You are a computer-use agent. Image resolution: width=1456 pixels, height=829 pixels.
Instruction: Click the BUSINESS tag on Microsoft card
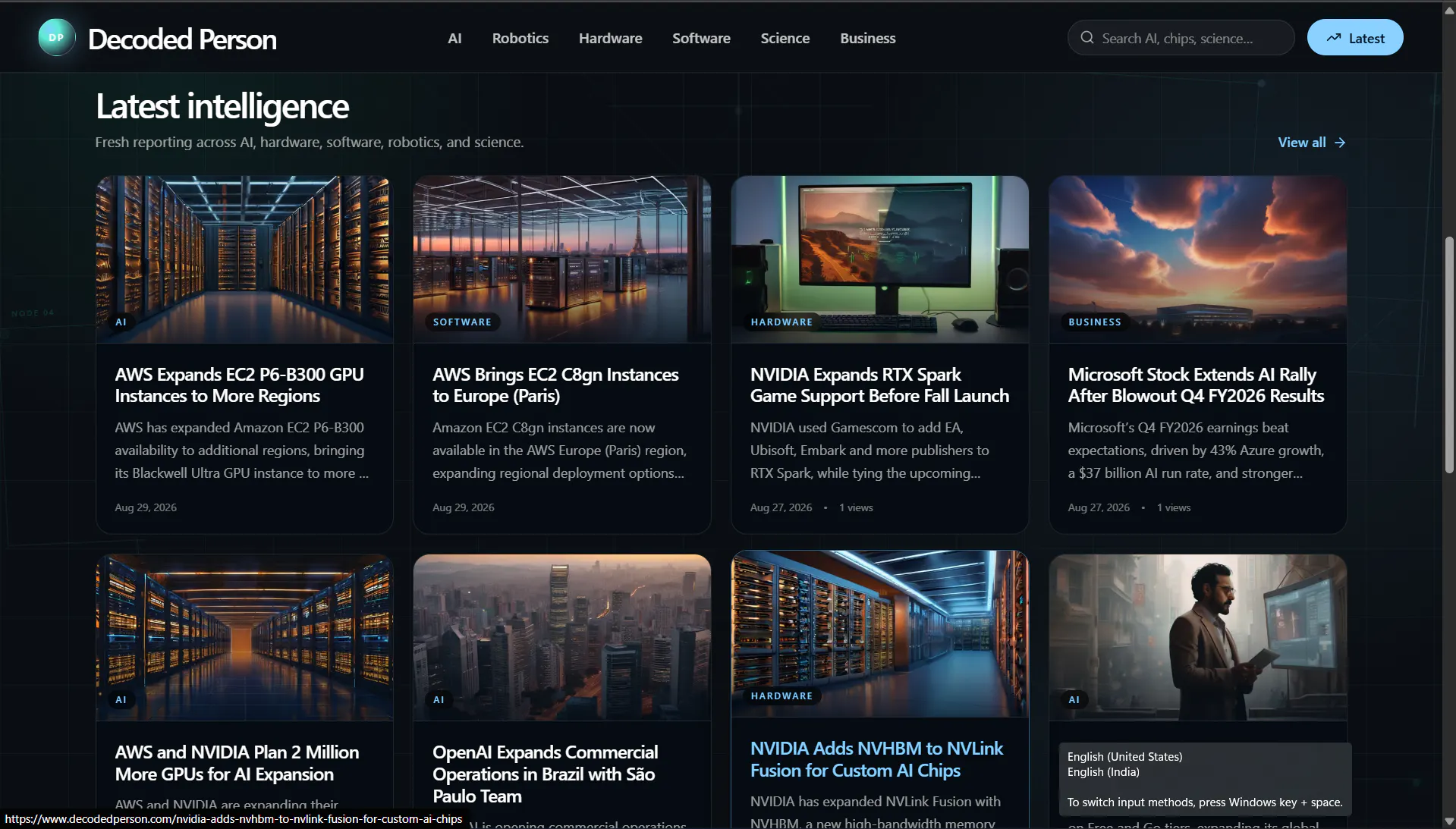(x=1094, y=322)
